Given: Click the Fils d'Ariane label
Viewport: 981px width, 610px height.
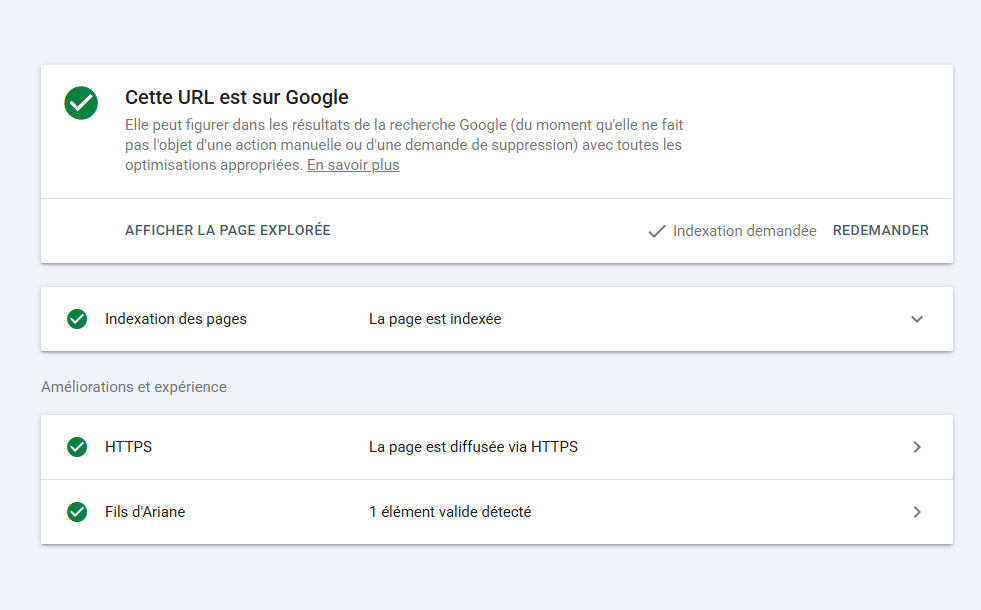Looking at the screenshot, I should 145,512.
